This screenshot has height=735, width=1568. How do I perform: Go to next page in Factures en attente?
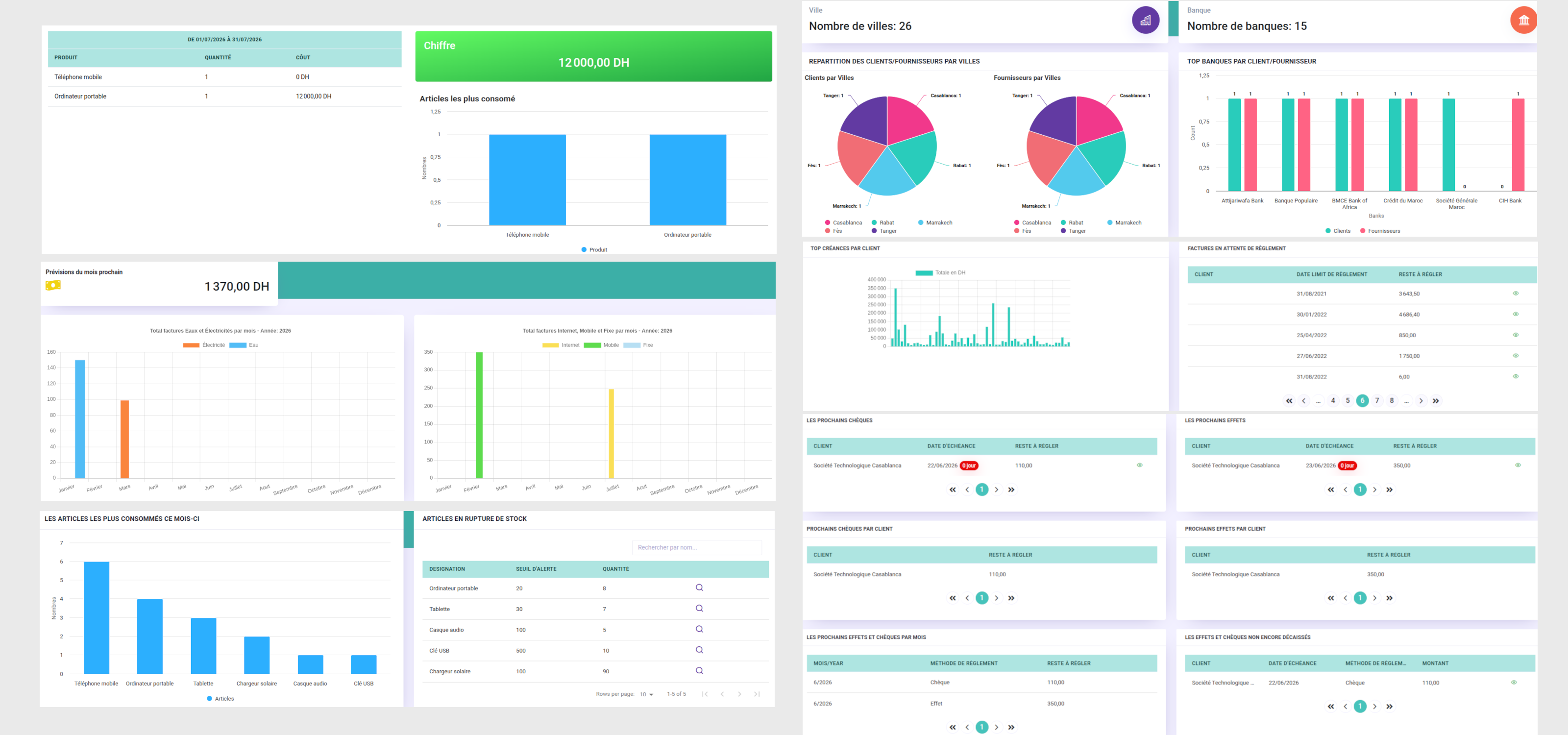point(1421,401)
